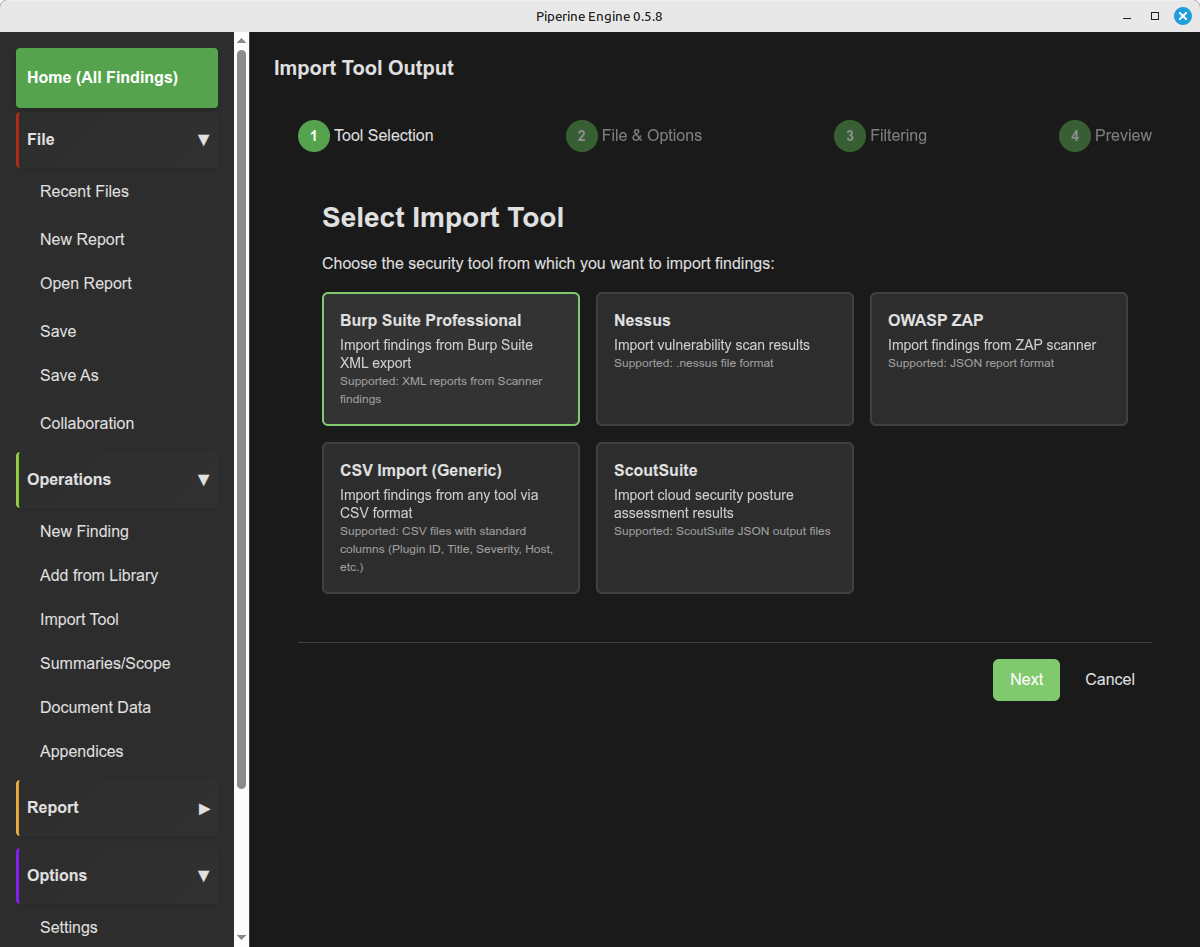The image size is (1200, 947).
Task: Choose the ScoutSuite import card
Action: [x=724, y=518]
